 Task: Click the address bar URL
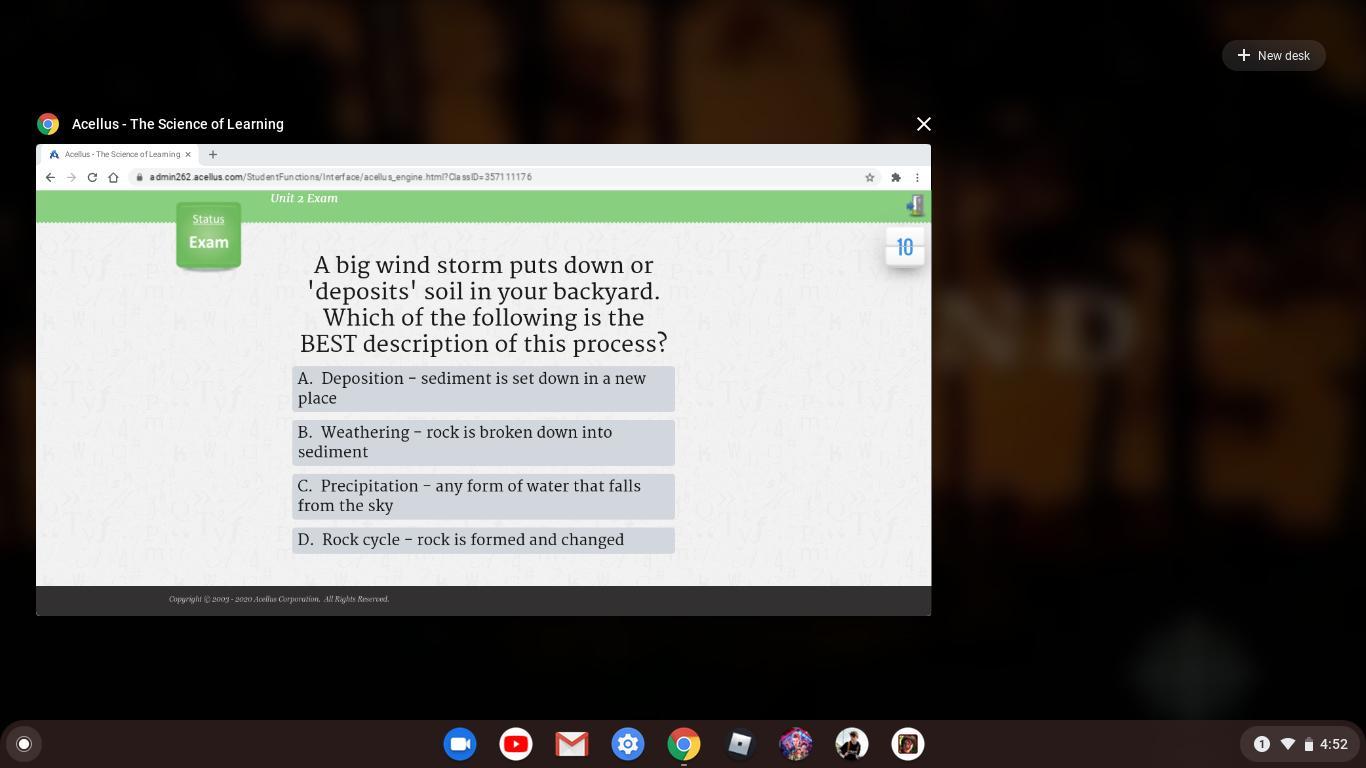coord(340,177)
